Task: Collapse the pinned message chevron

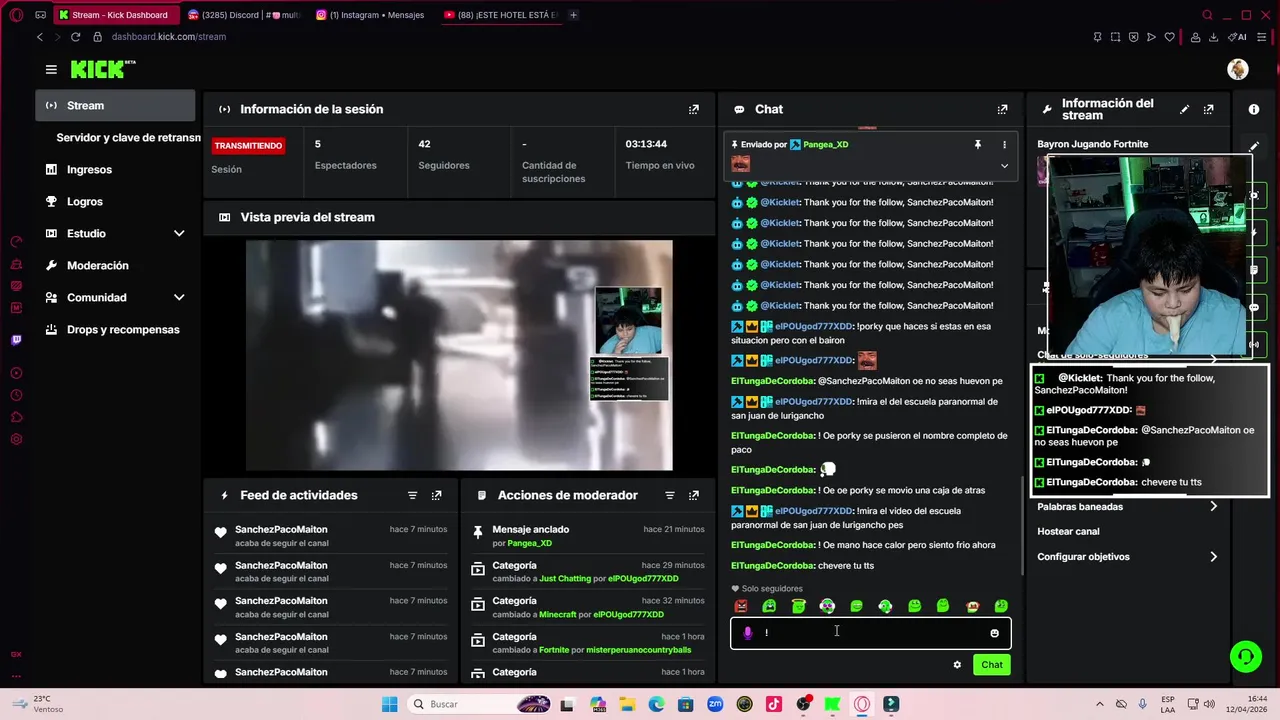Action: [1004, 166]
